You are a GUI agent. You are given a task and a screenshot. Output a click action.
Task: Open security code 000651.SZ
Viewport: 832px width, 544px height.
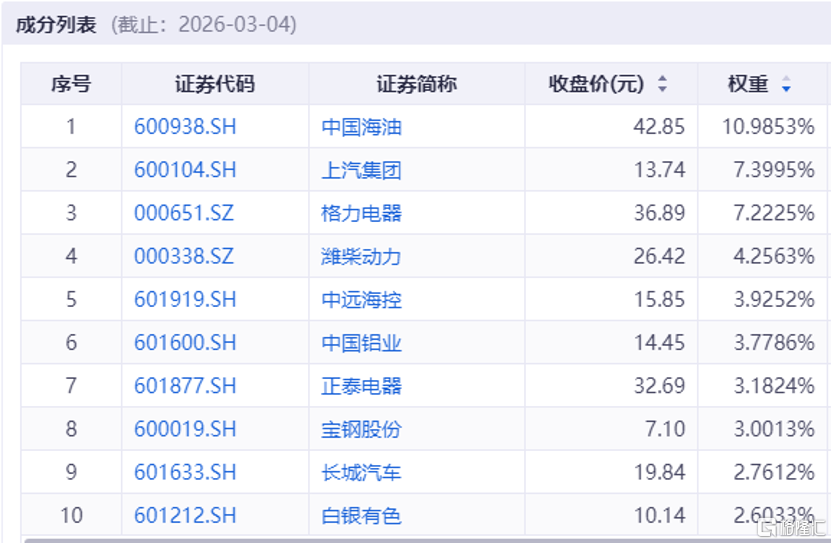(184, 213)
